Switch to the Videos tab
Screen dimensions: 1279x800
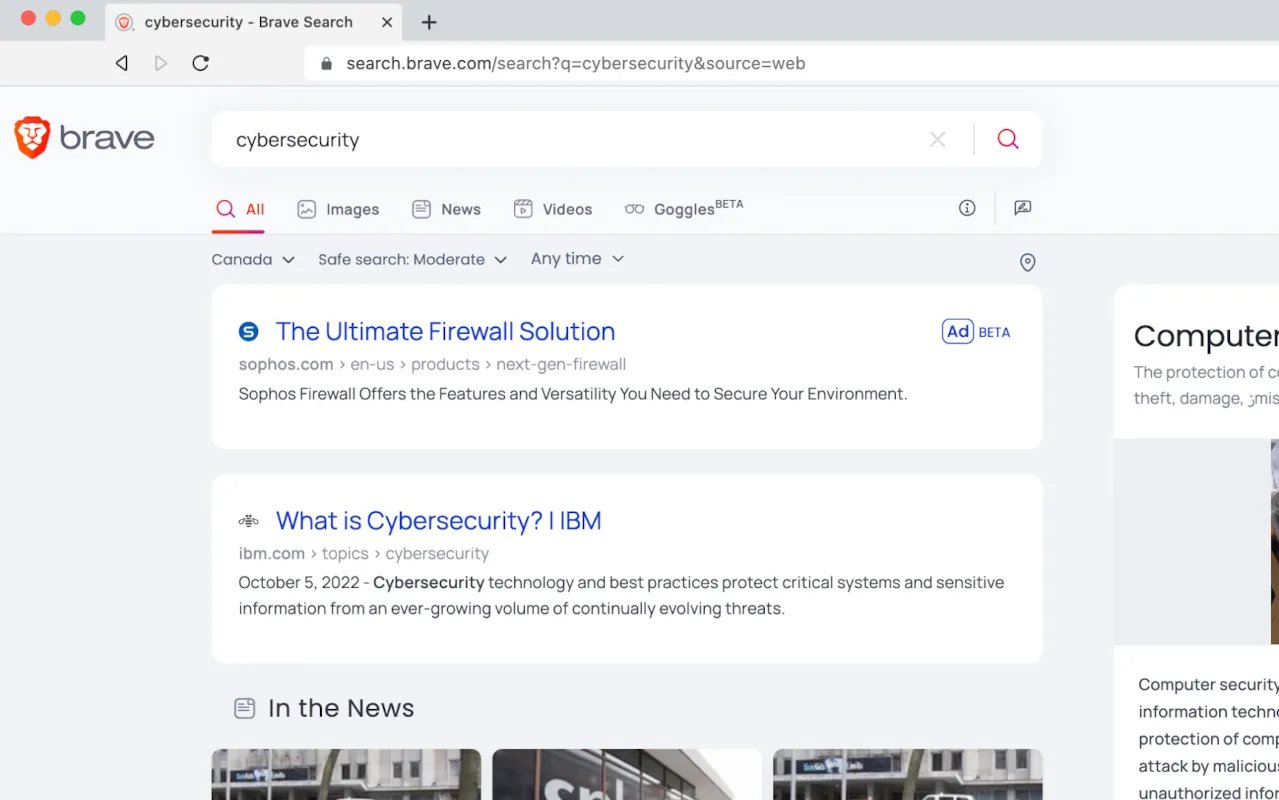click(x=553, y=209)
